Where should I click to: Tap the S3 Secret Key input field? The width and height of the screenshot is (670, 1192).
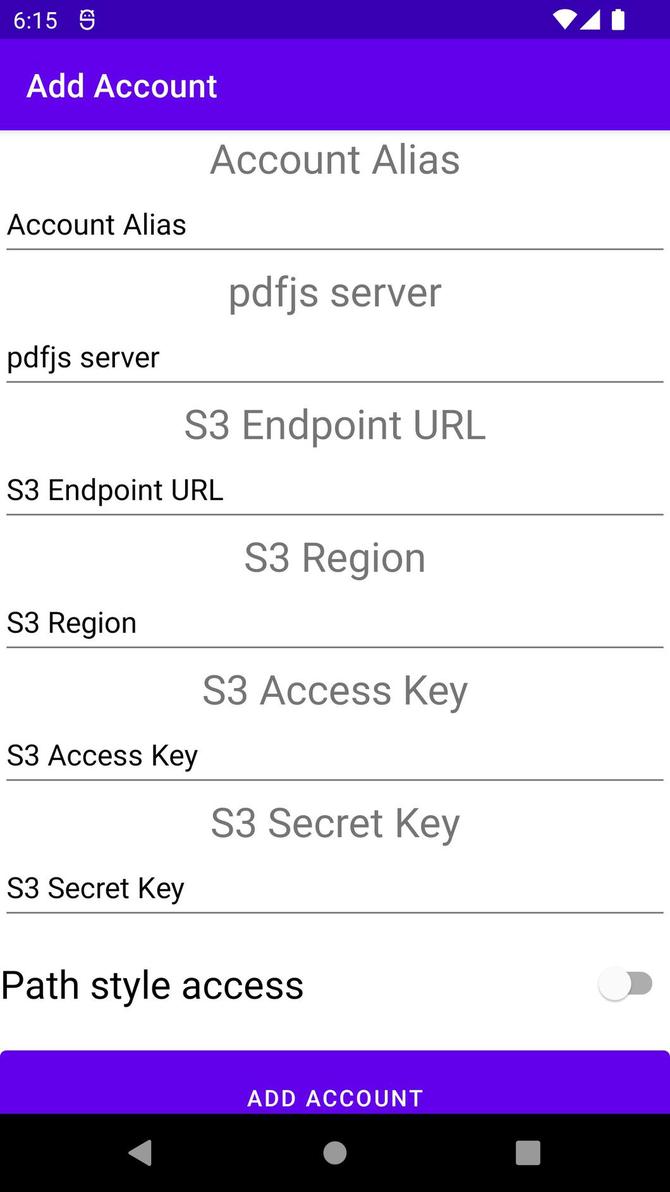click(335, 888)
